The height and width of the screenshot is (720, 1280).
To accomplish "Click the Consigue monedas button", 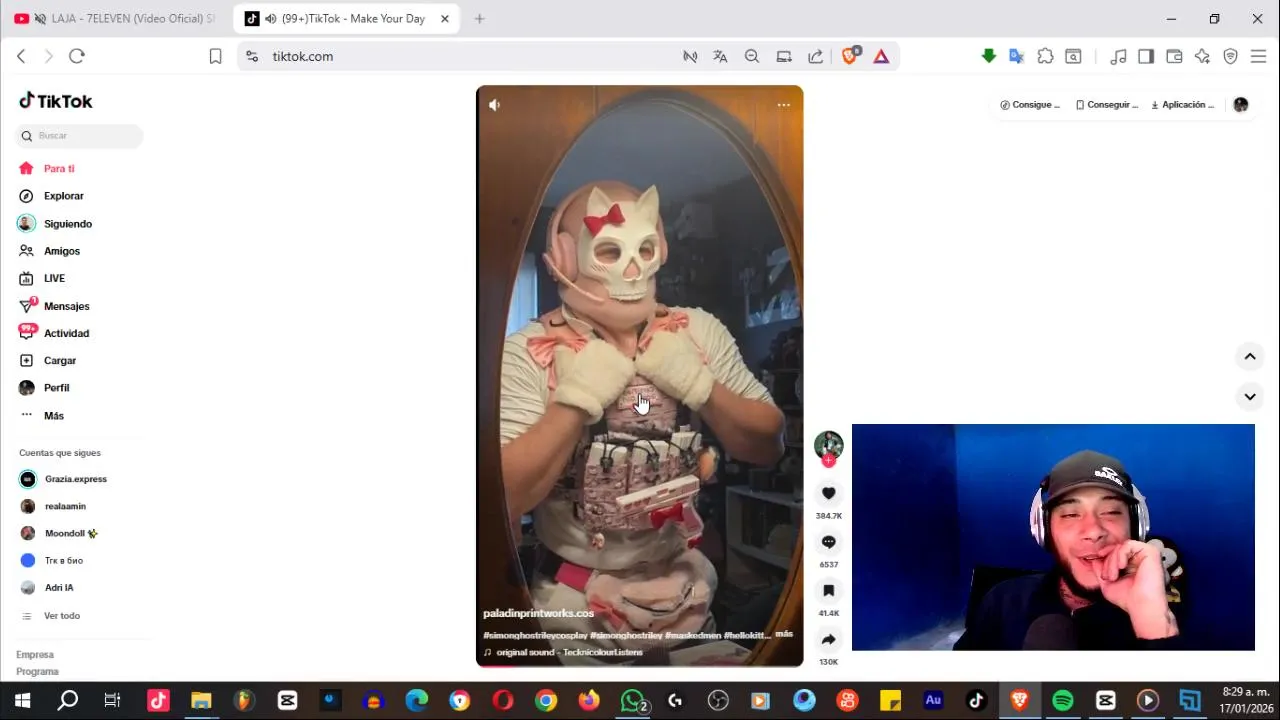I will [1030, 104].
